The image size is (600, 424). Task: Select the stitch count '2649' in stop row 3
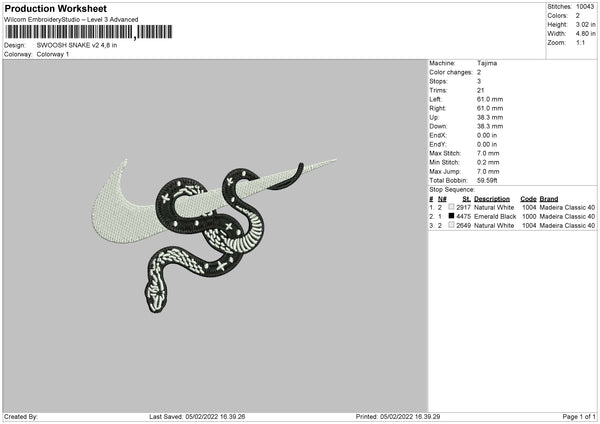click(463, 225)
